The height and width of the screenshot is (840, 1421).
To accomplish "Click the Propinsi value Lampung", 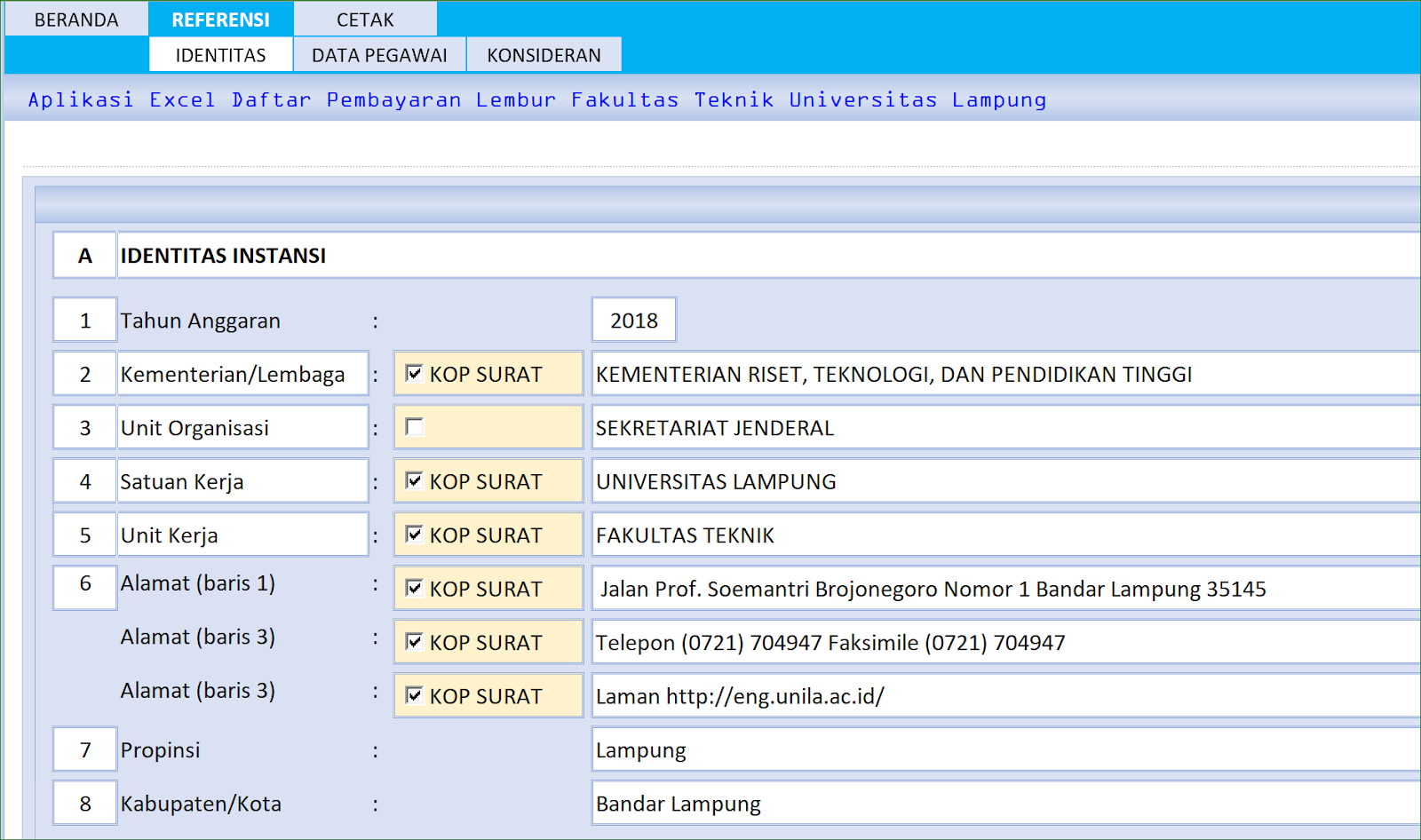I will click(x=888, y=749).
